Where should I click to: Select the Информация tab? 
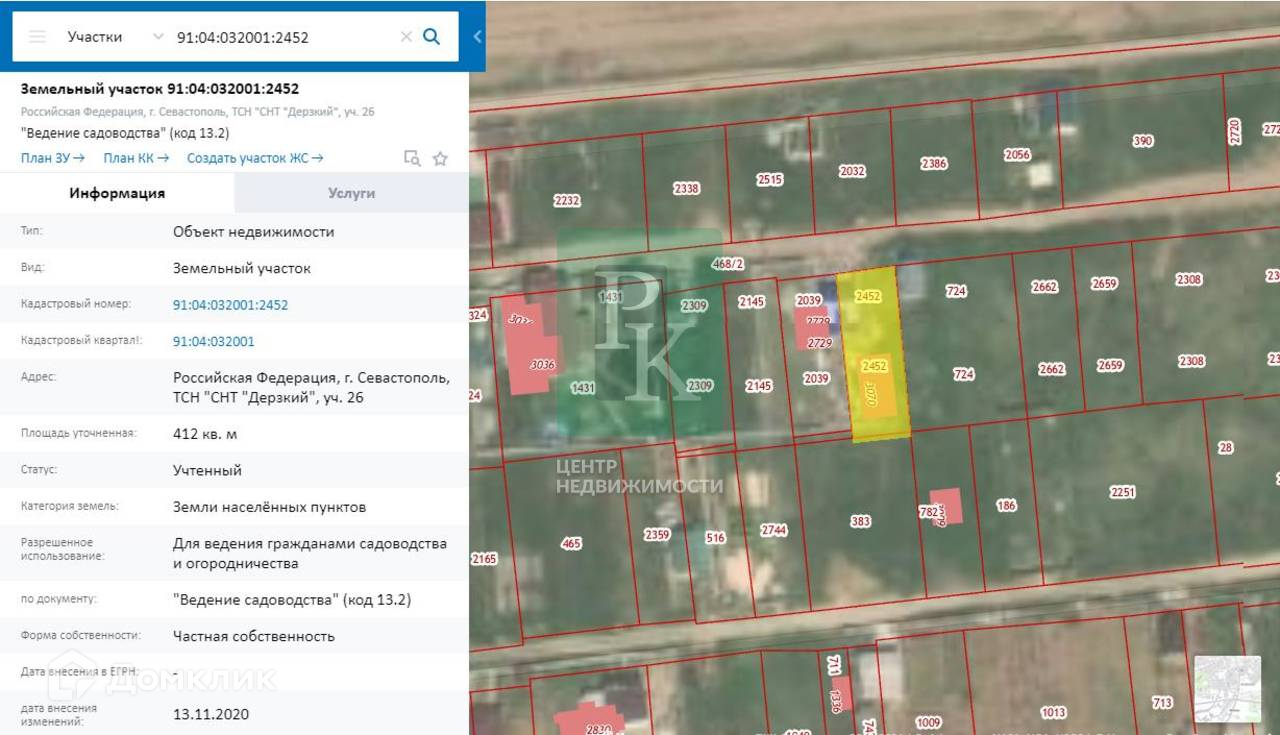click(x=117, y=193)
